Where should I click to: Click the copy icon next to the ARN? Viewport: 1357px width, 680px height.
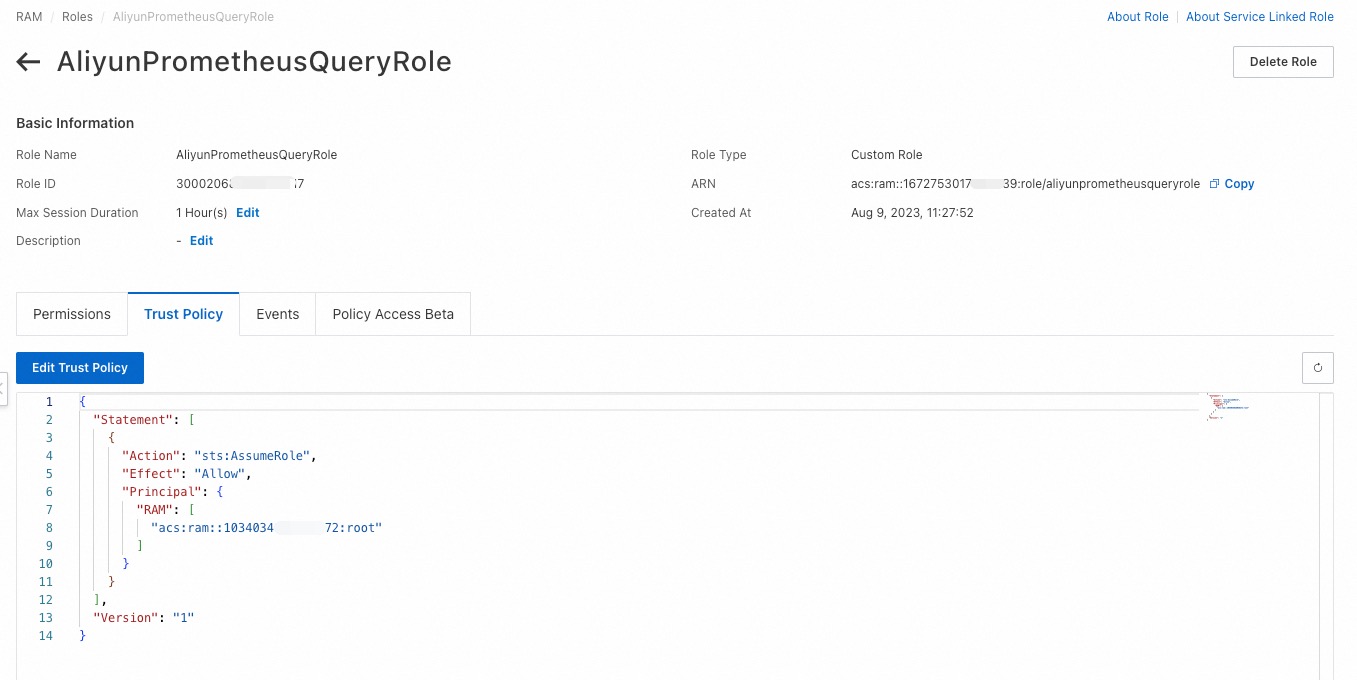(x=1214, y=184)
